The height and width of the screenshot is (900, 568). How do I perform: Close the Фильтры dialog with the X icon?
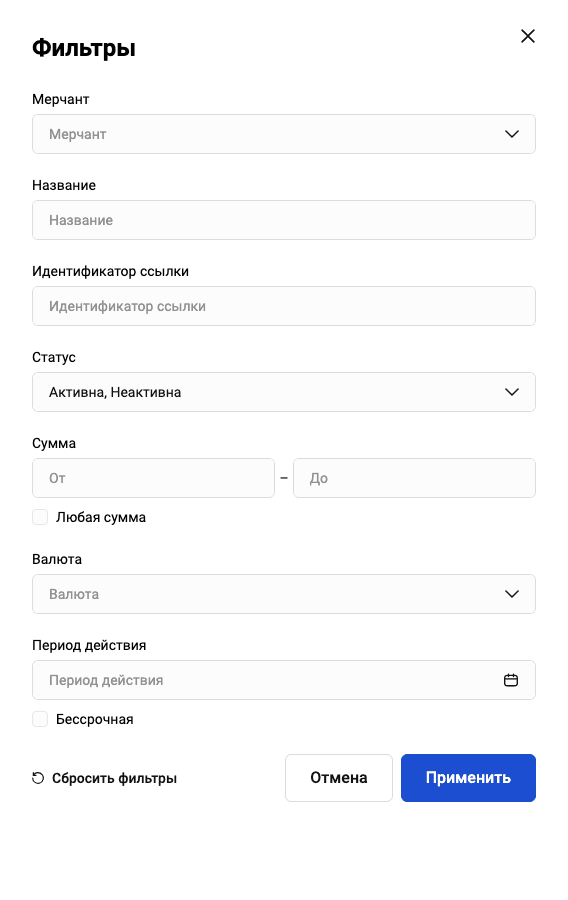(528, 36)
